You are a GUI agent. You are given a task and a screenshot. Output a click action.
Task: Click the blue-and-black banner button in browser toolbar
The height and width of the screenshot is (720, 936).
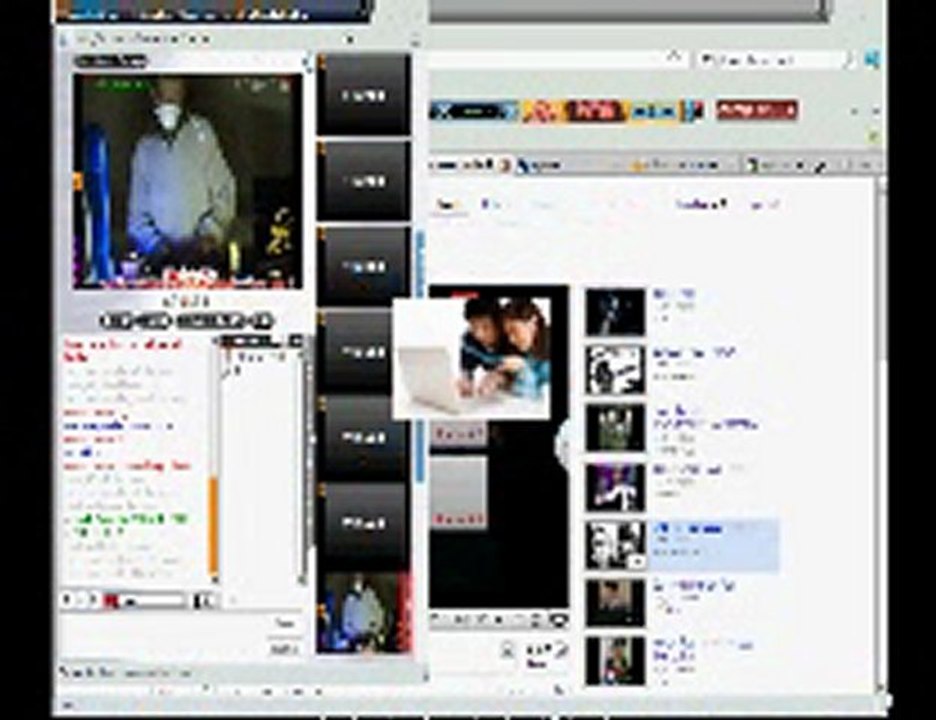coord(475,111)
